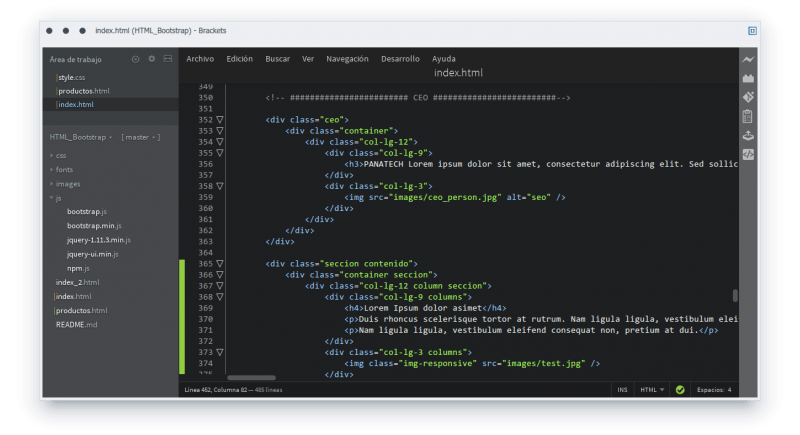
Task: Click the vertical scrollbar thumb in editor
Action: pos(735,295)
